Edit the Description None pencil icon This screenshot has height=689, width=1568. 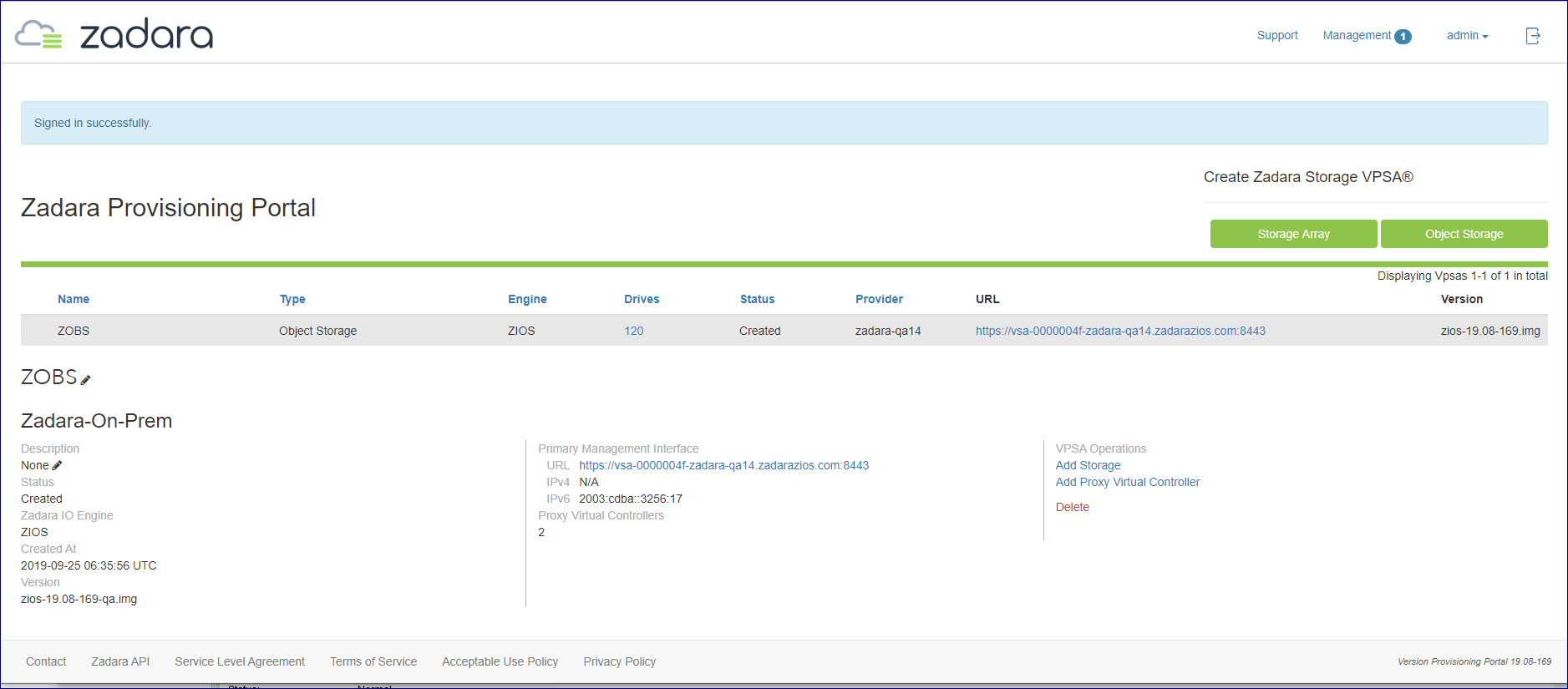(x=57, y=465)
